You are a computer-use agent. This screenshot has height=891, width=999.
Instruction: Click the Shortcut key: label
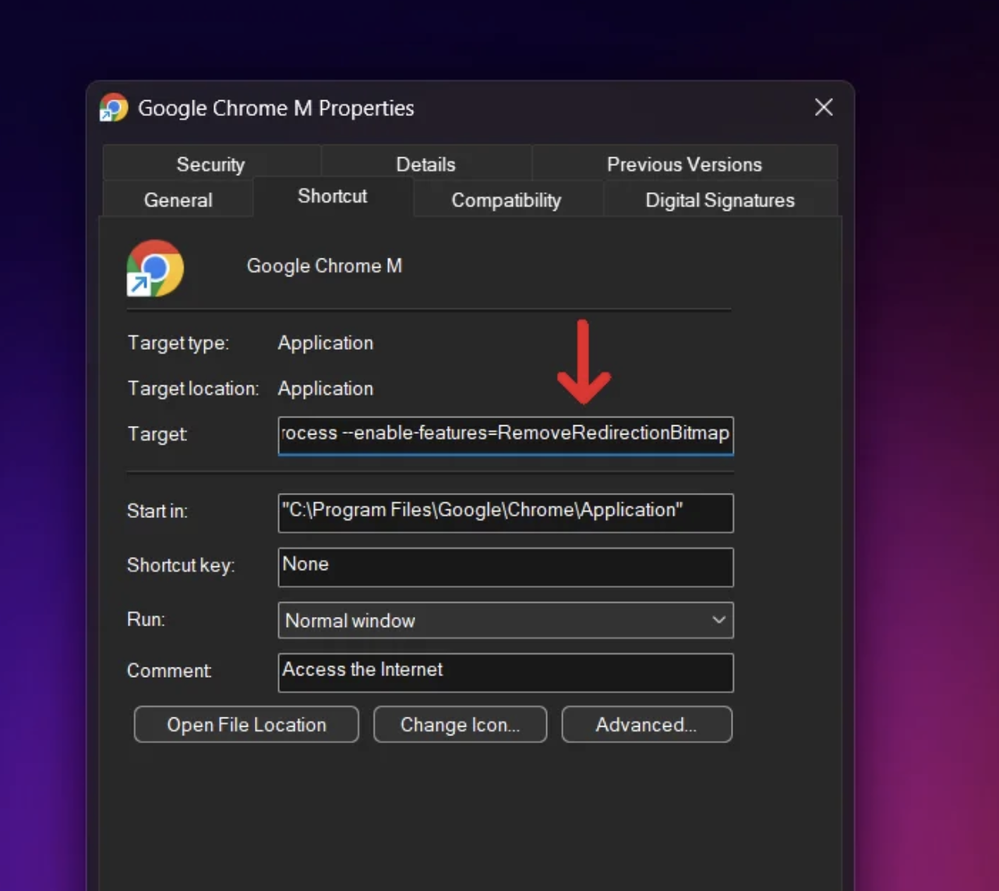tap(181, 565)
